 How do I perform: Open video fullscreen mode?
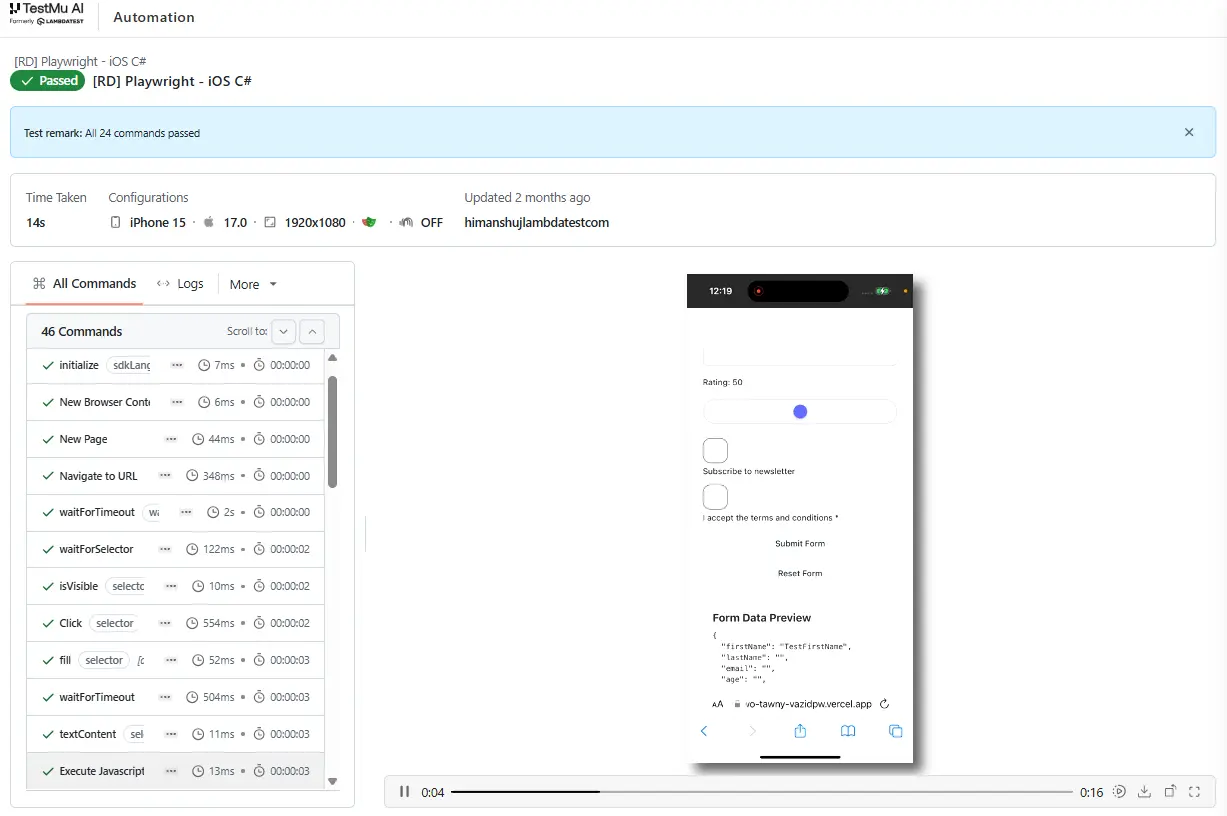coord(1194,792)
